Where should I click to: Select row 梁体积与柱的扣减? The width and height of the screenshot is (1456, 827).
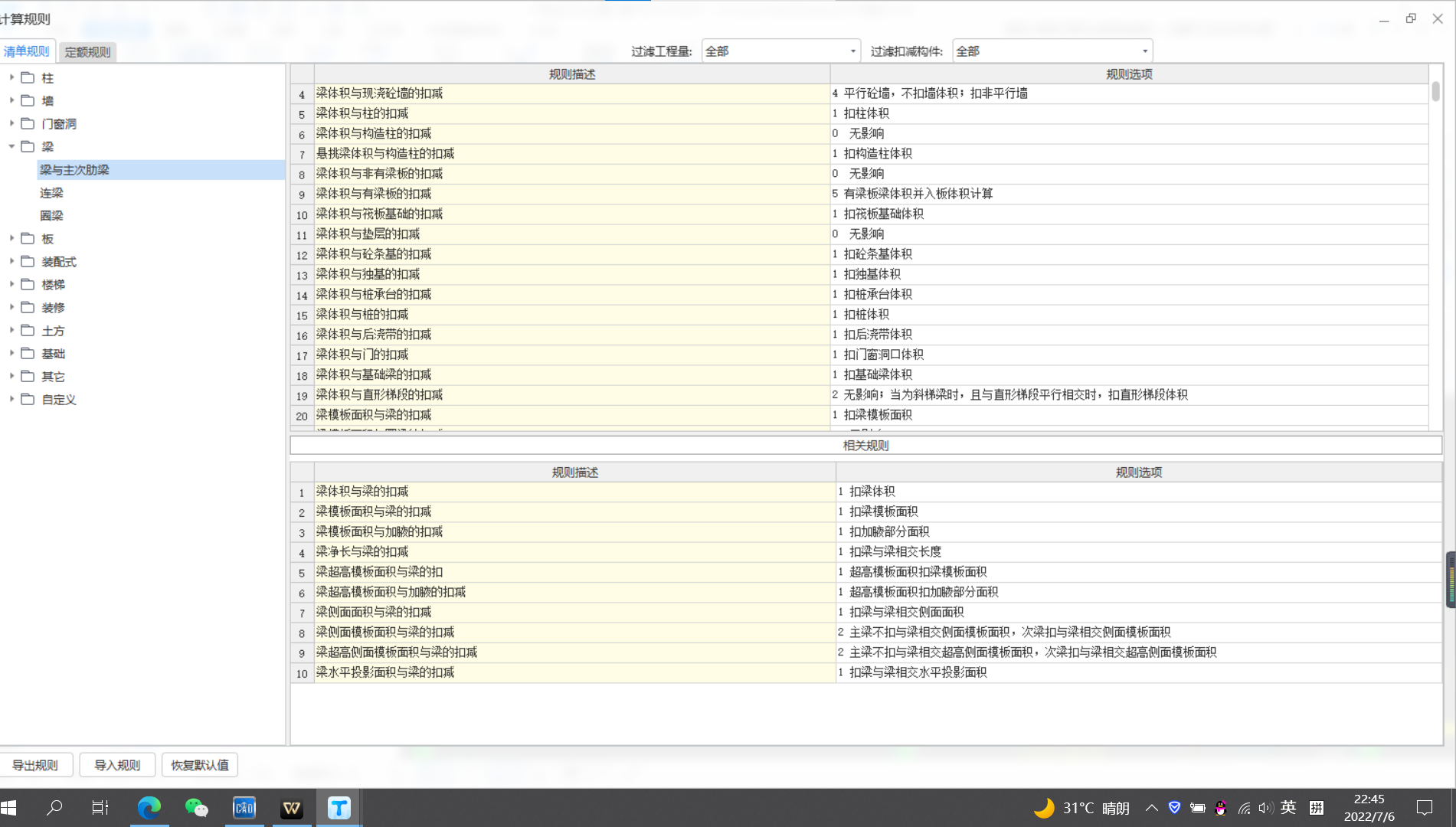point(572,113)
